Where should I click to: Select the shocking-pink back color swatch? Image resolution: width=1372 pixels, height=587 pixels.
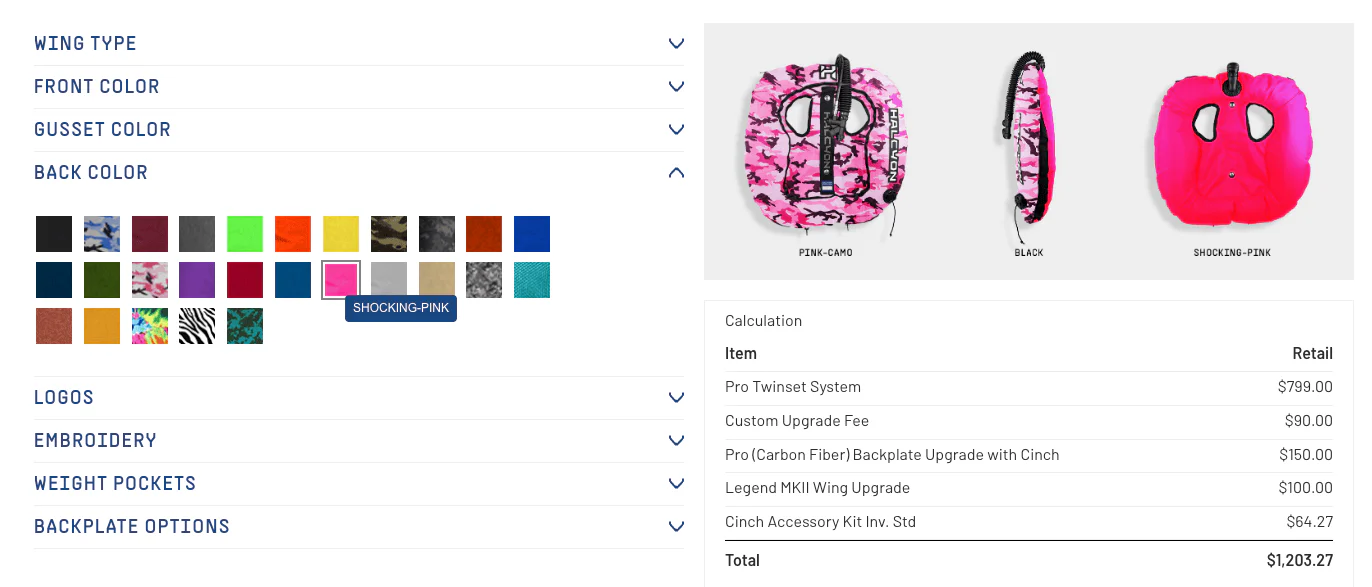pos(341,280)
